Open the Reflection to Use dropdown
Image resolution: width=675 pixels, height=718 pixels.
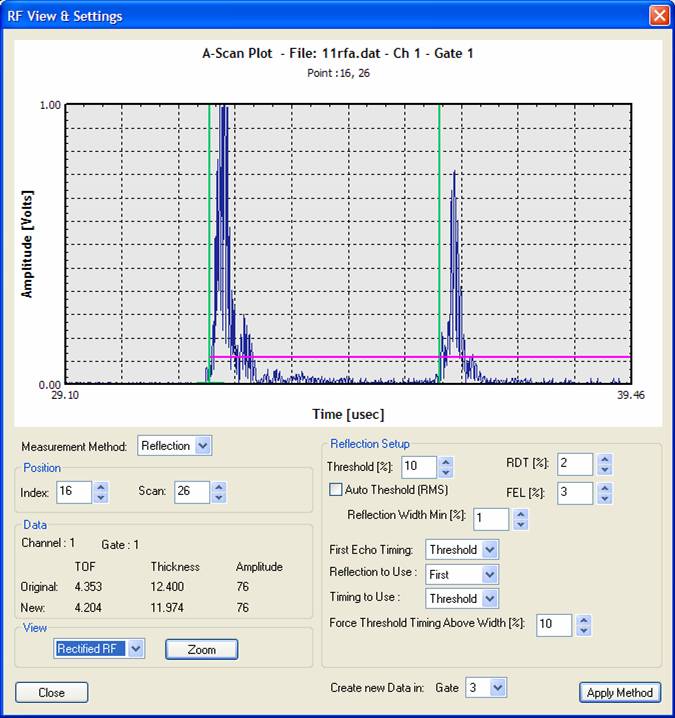pos(489,574)
